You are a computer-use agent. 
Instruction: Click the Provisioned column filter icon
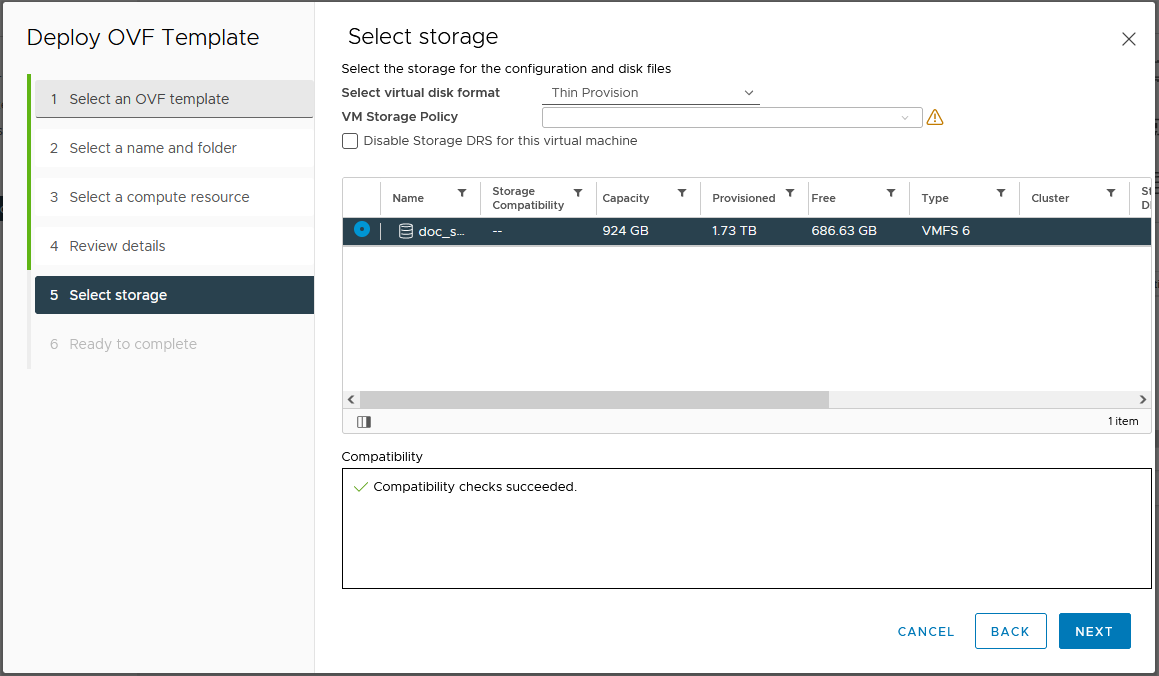coord(789,193)
